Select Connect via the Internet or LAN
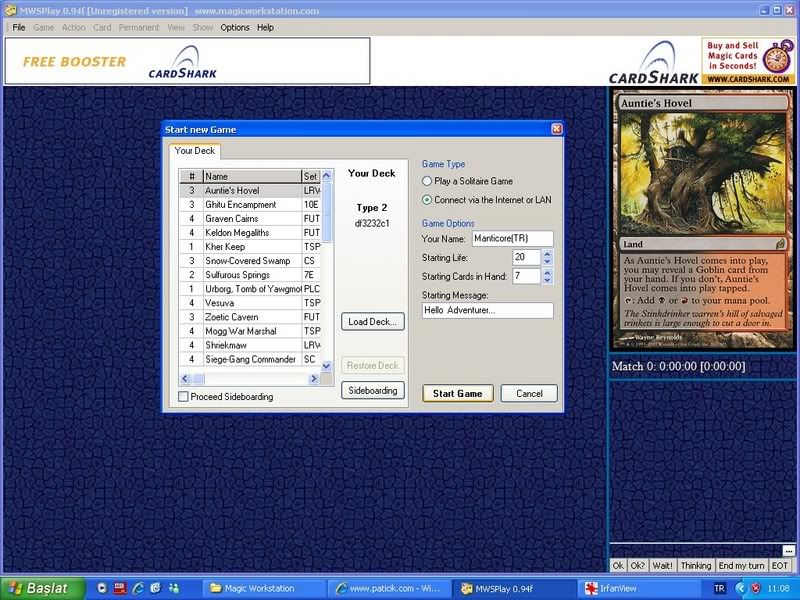The width and height of the screenshot is (800, 600). tap(427, 200)
